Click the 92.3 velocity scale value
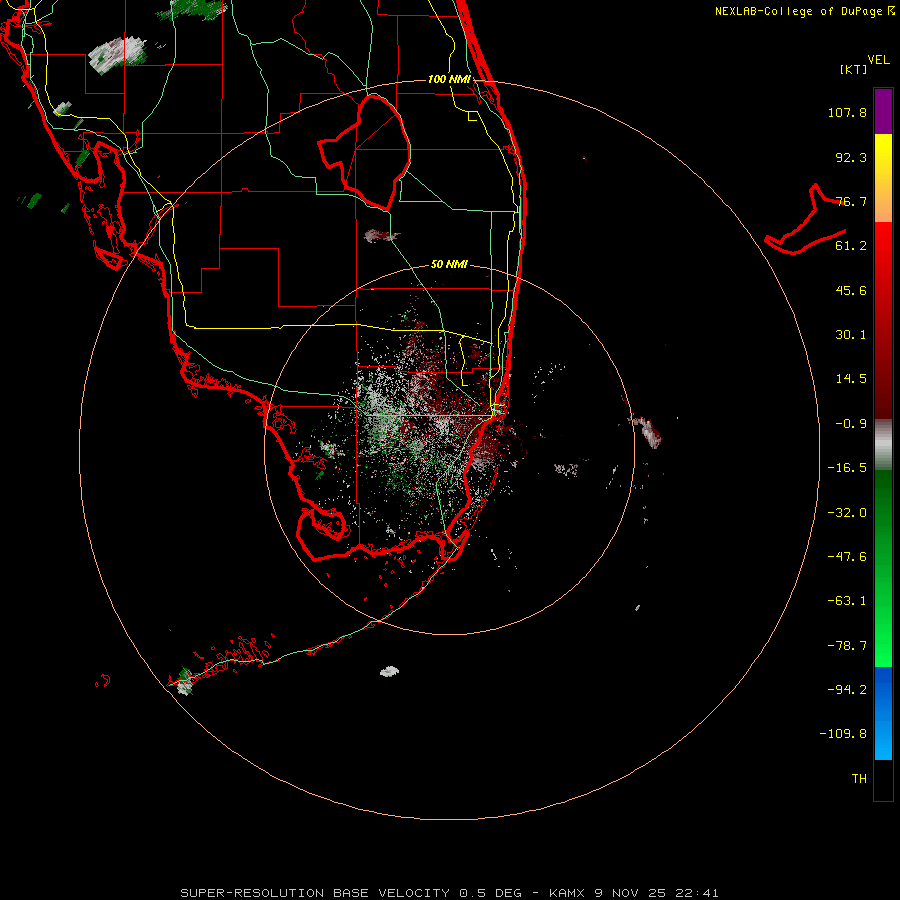The height and width of the screenshot is (900, 900). [851, 157]
